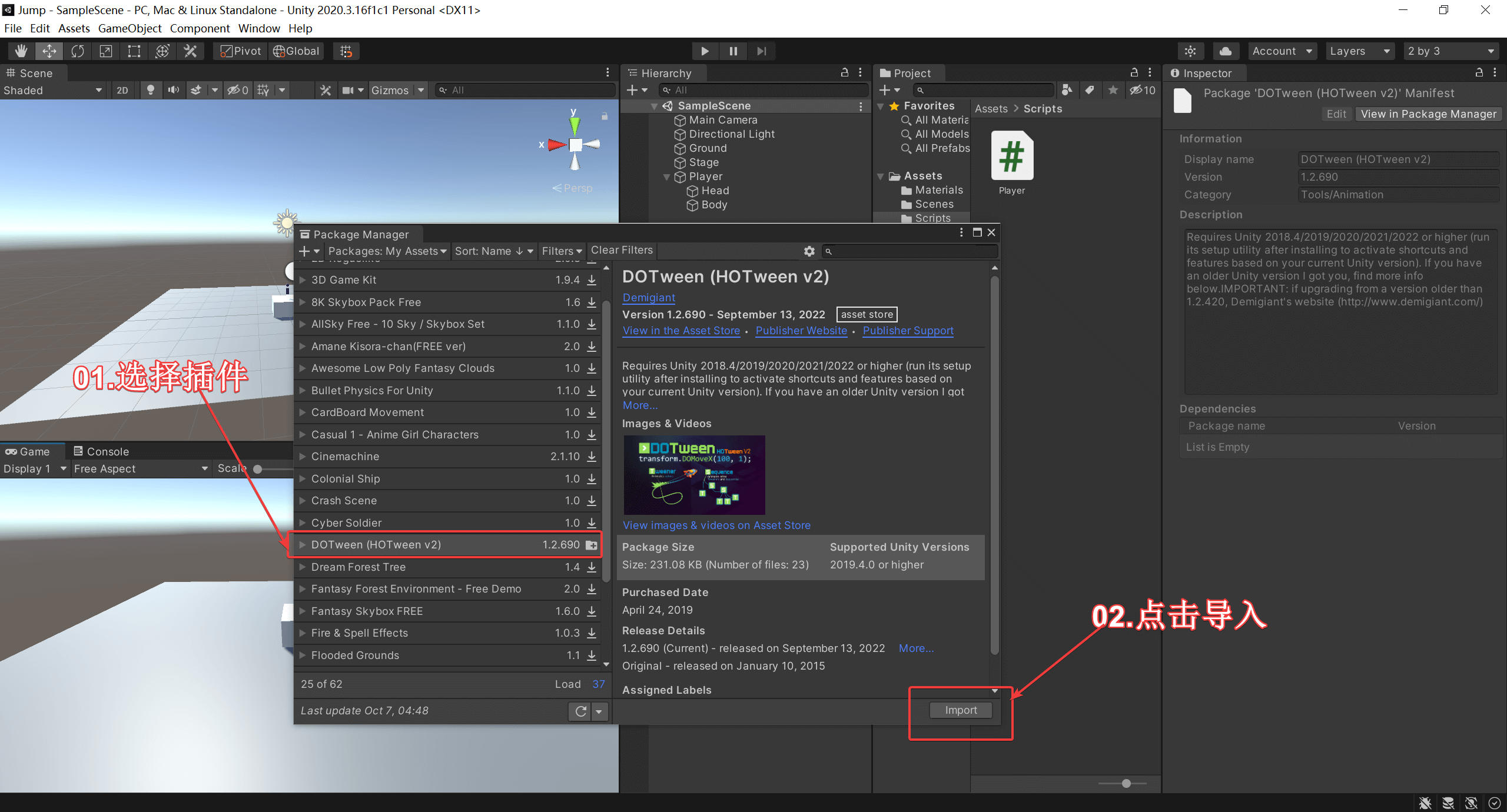Screen dimensions: 1507x812
Task: Select the Rect Transform tool
Action: pyautogui.click(x=134, y=51)
